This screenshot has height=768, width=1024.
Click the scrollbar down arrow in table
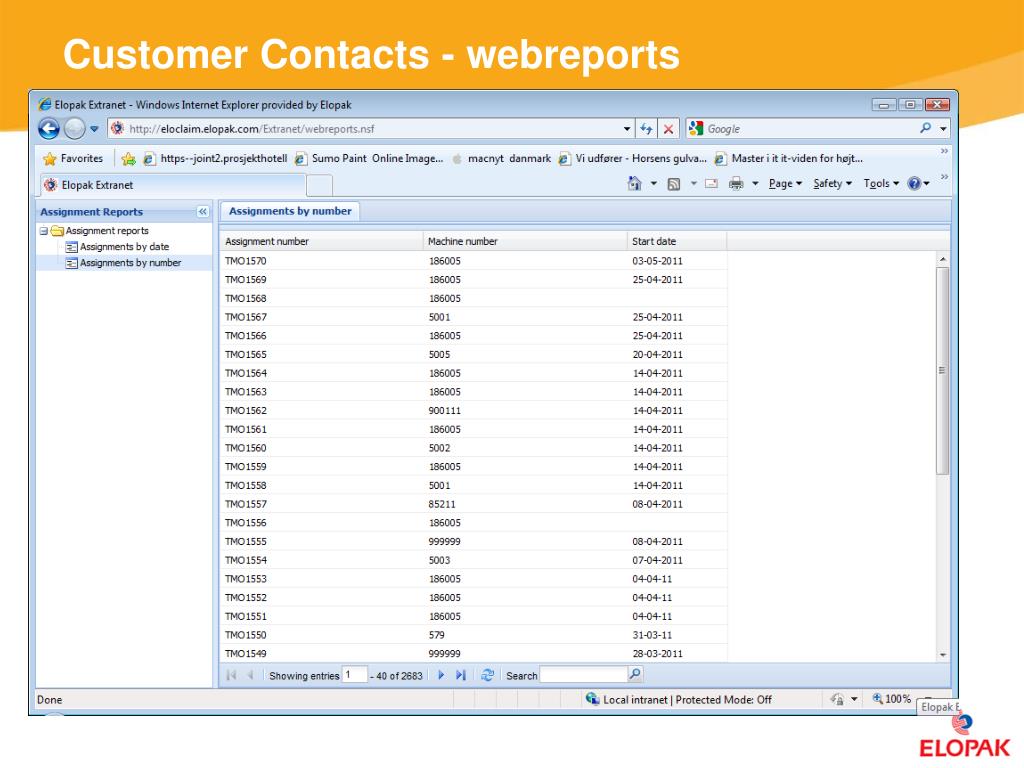(942, 655)
